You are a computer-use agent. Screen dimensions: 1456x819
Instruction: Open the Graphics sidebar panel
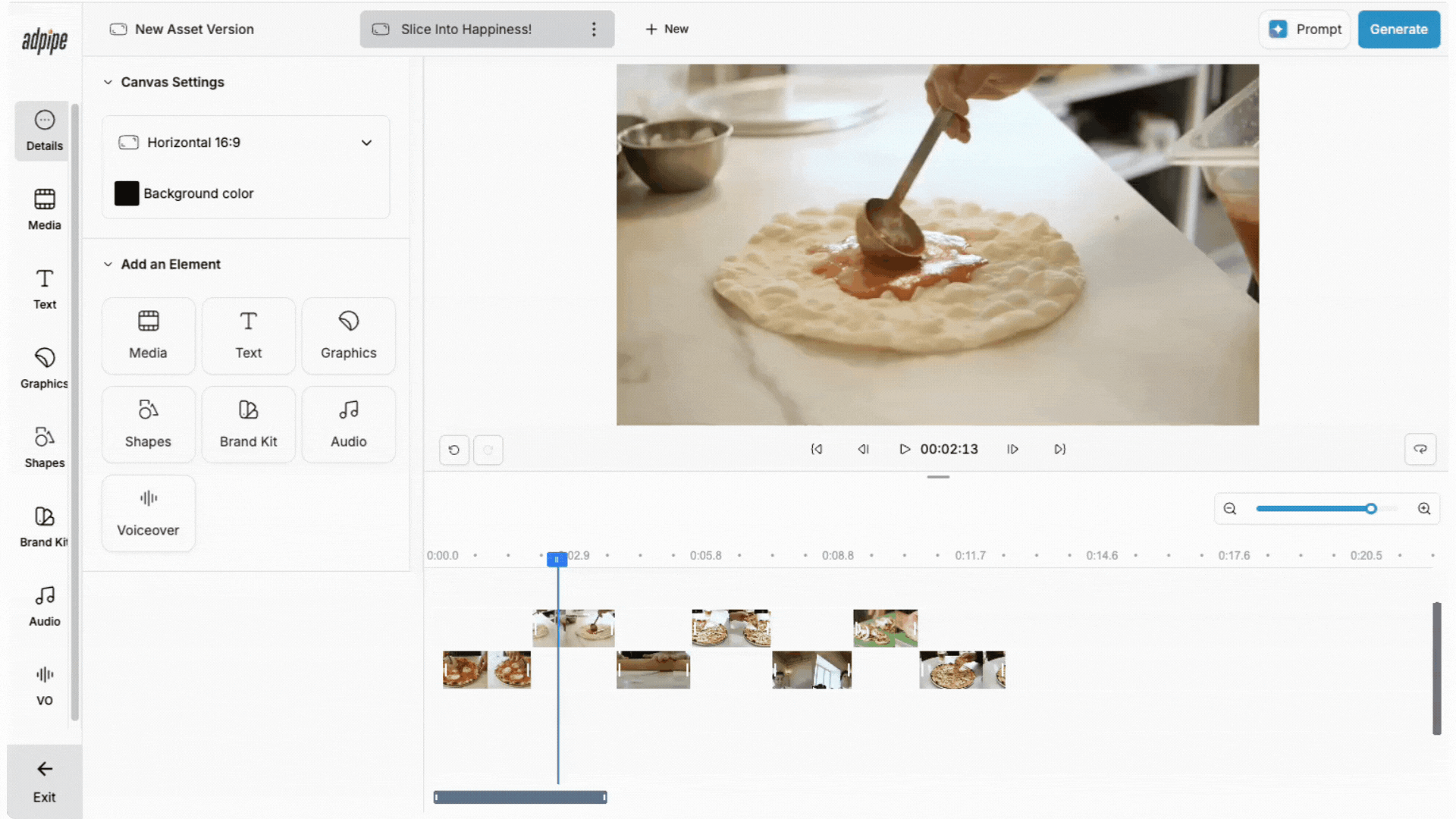pyautogui.click(x=44, y=368)
